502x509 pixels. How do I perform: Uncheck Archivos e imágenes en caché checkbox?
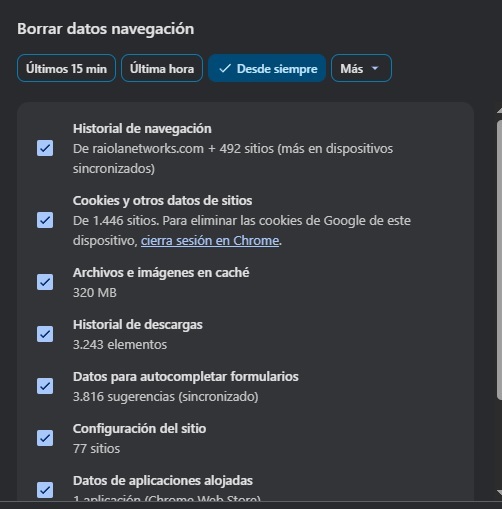click(45, 282)
